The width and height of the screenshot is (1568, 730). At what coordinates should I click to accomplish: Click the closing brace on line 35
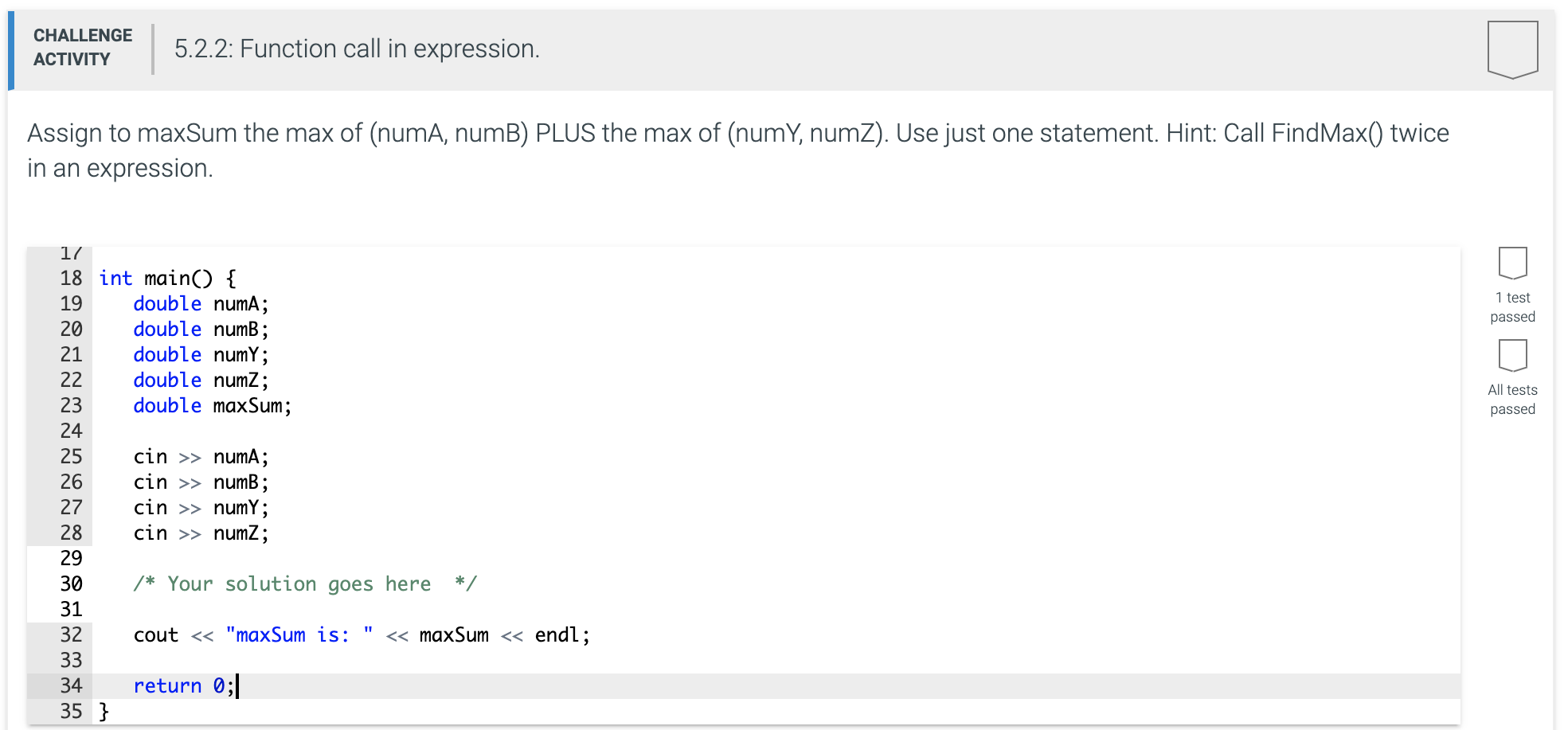coord(104,711)
